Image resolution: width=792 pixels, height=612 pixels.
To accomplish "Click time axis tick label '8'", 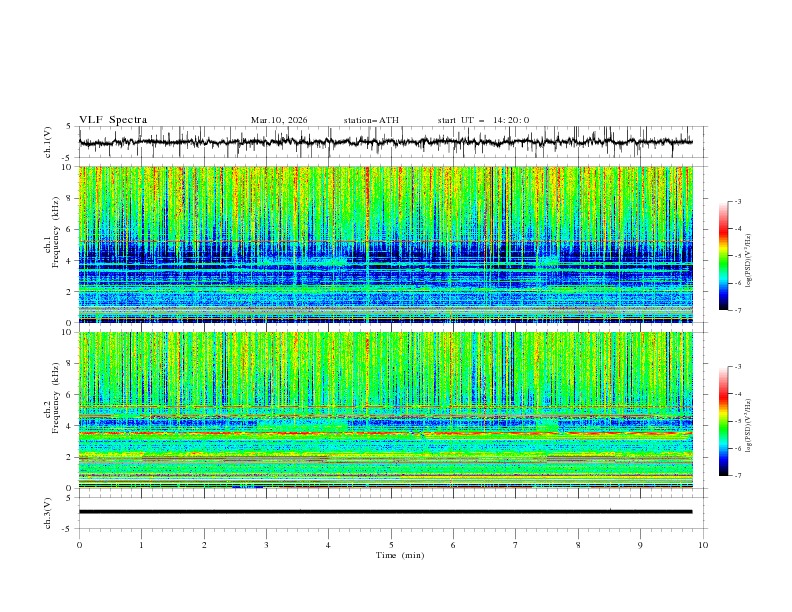I will pos(578,545).
